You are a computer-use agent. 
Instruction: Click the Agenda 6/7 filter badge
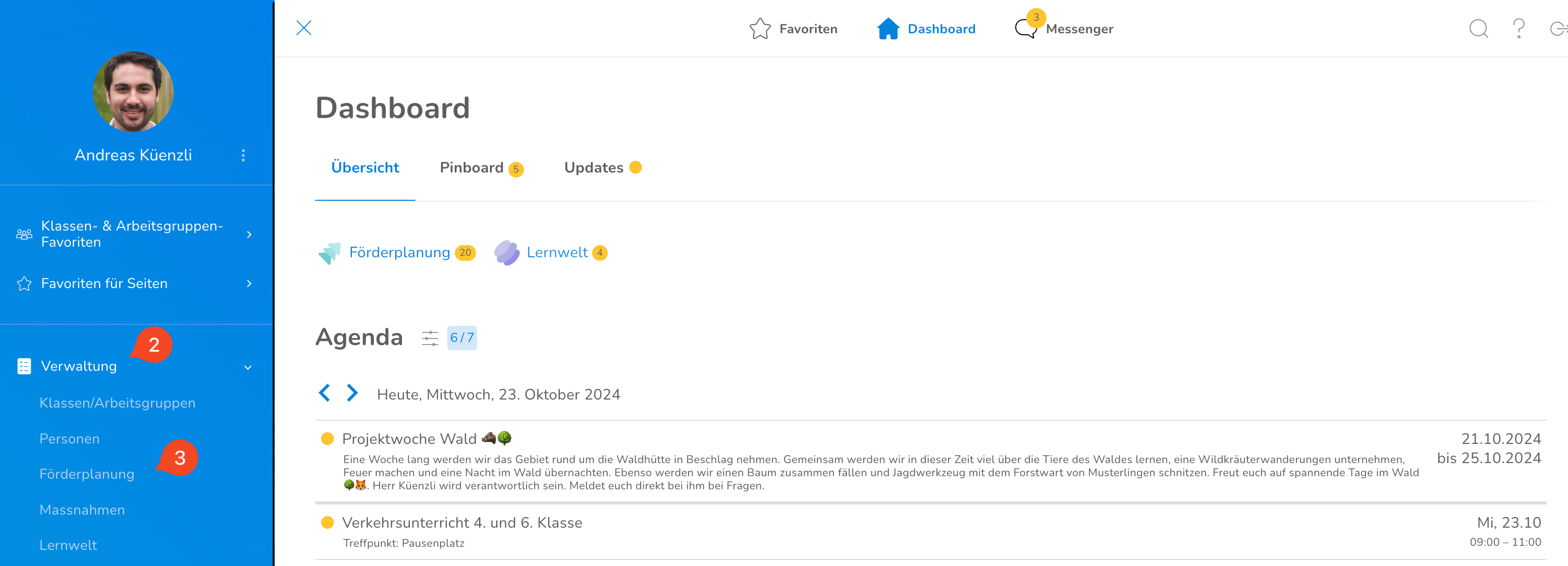pos(461,338)
